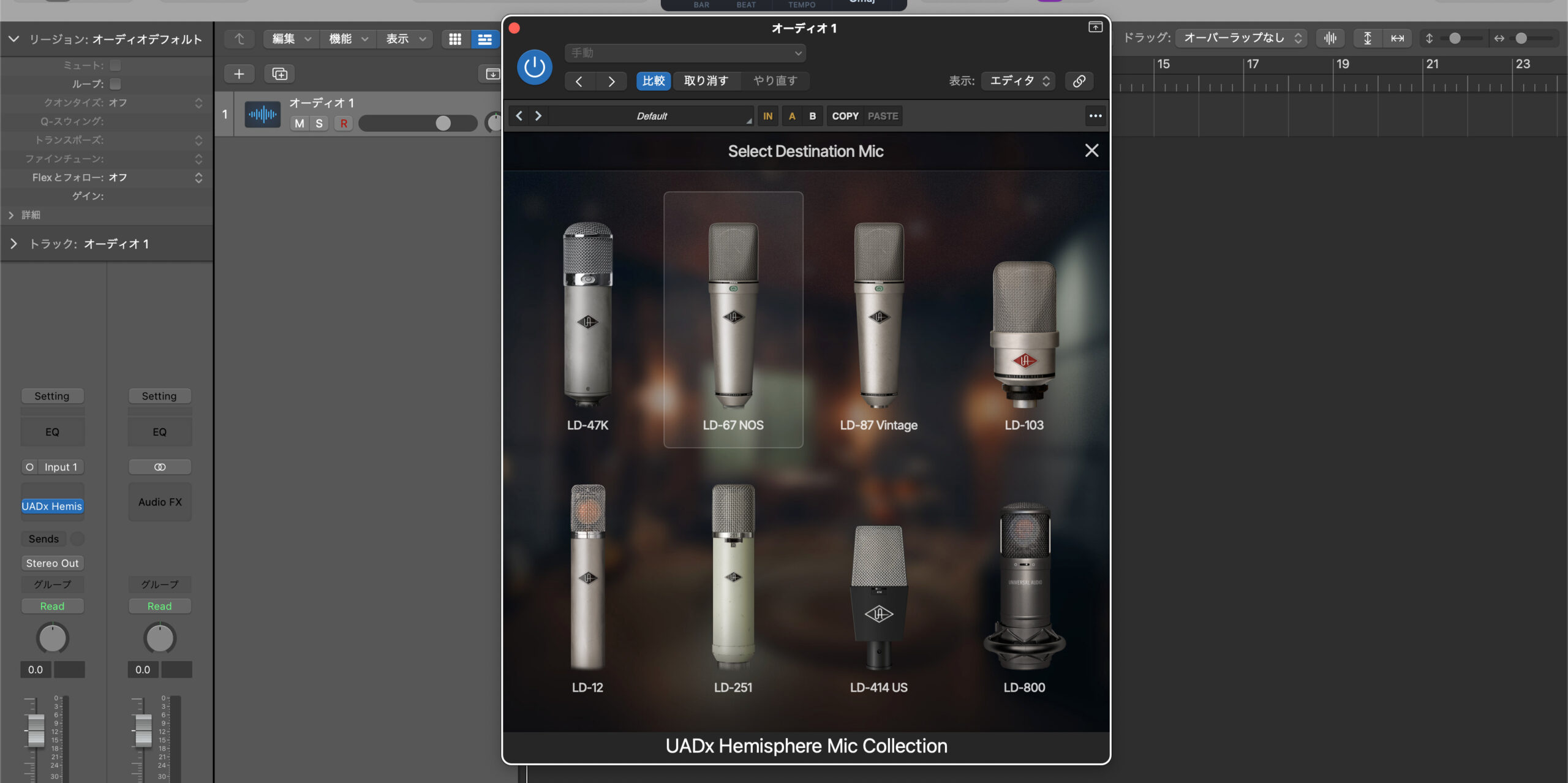Click the vertical auto zoom icon

tap(1367, 38)
